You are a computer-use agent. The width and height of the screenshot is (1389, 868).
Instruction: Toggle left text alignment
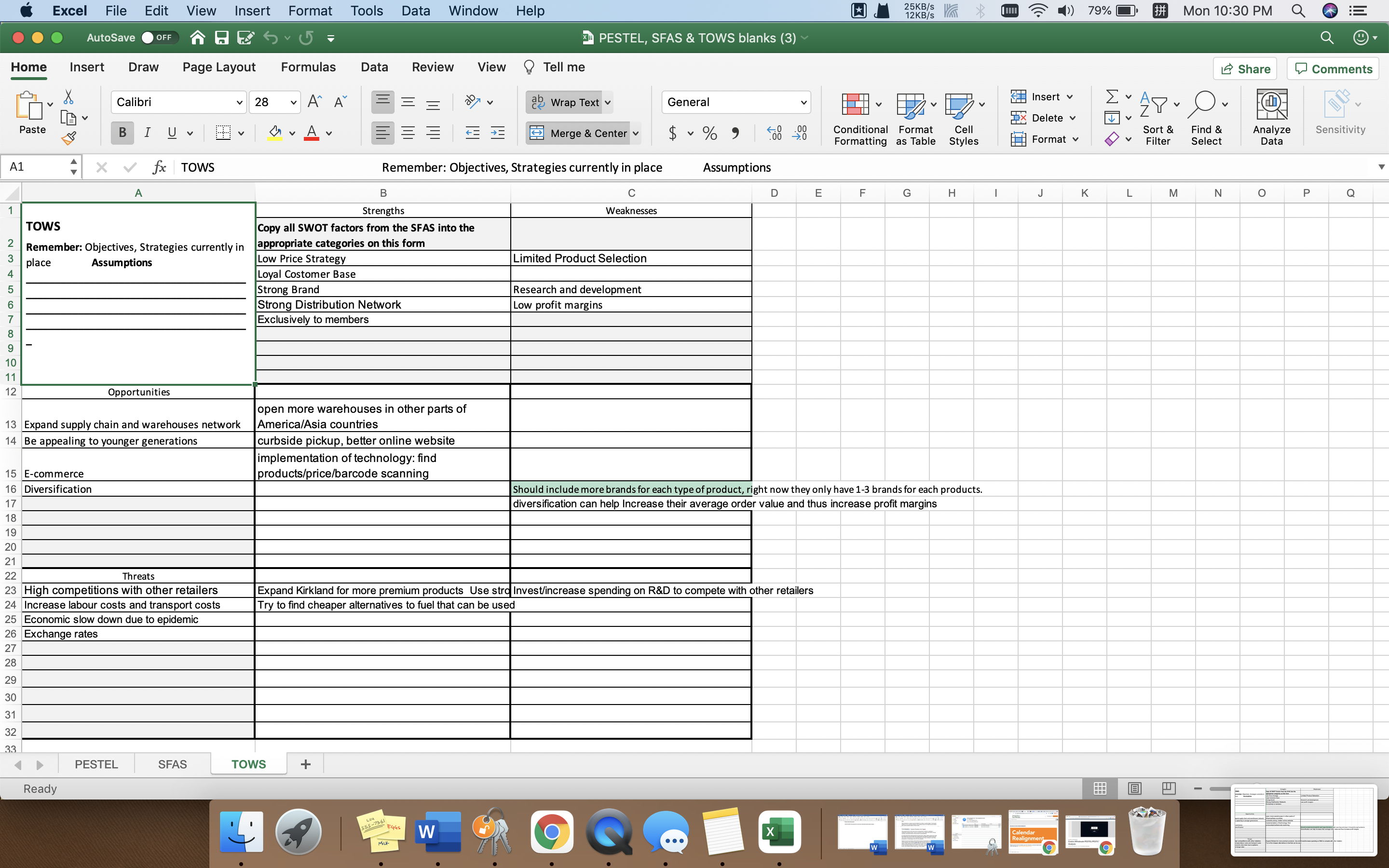382,133
